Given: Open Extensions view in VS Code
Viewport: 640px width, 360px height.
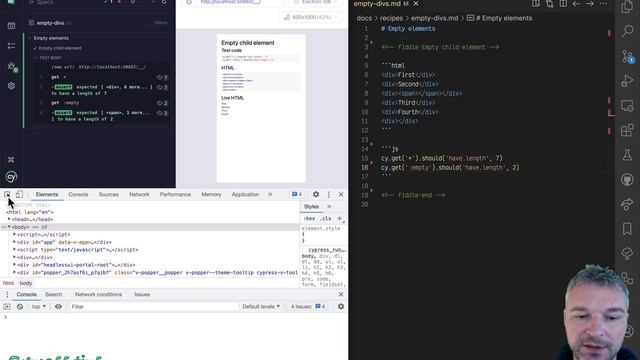Looking at the screenshot, I should click(x=627, y=131).
